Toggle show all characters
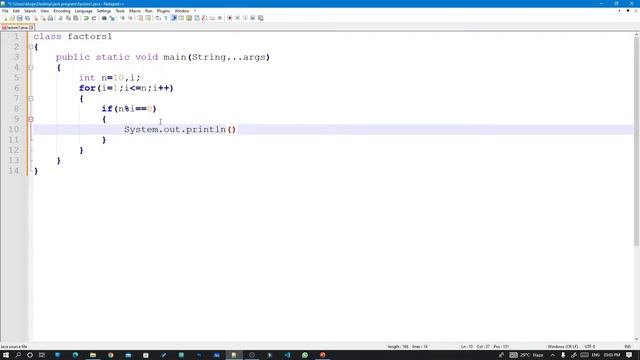 (165, 18)
